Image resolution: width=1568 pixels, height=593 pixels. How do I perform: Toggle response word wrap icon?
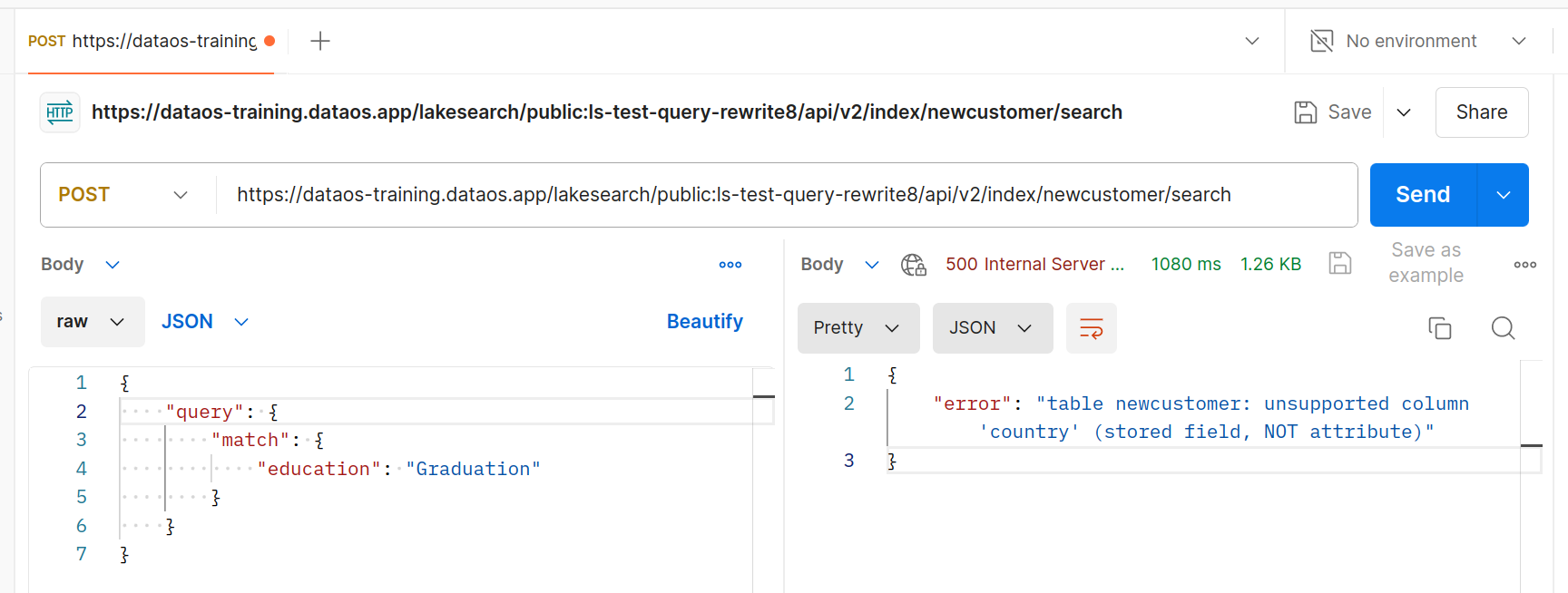pos(1091,328)
